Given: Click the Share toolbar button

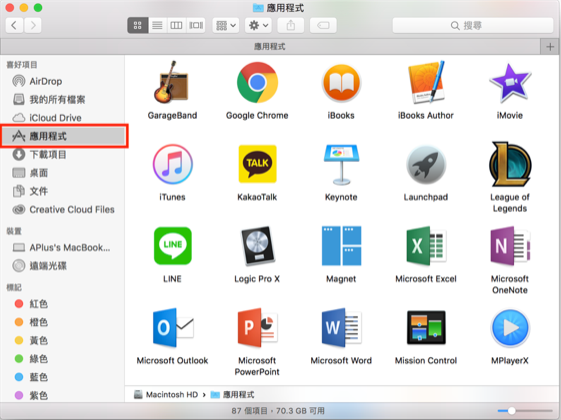Looking at the screenshot, I should 291,25.
